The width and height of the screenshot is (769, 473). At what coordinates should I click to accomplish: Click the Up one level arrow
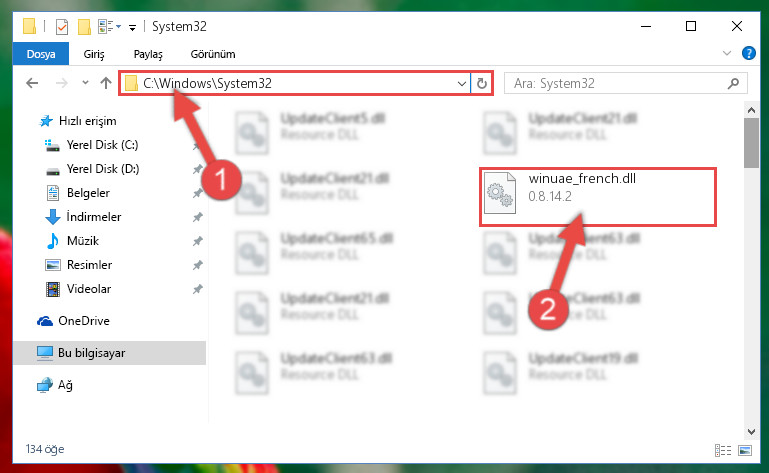pos(105,83)
